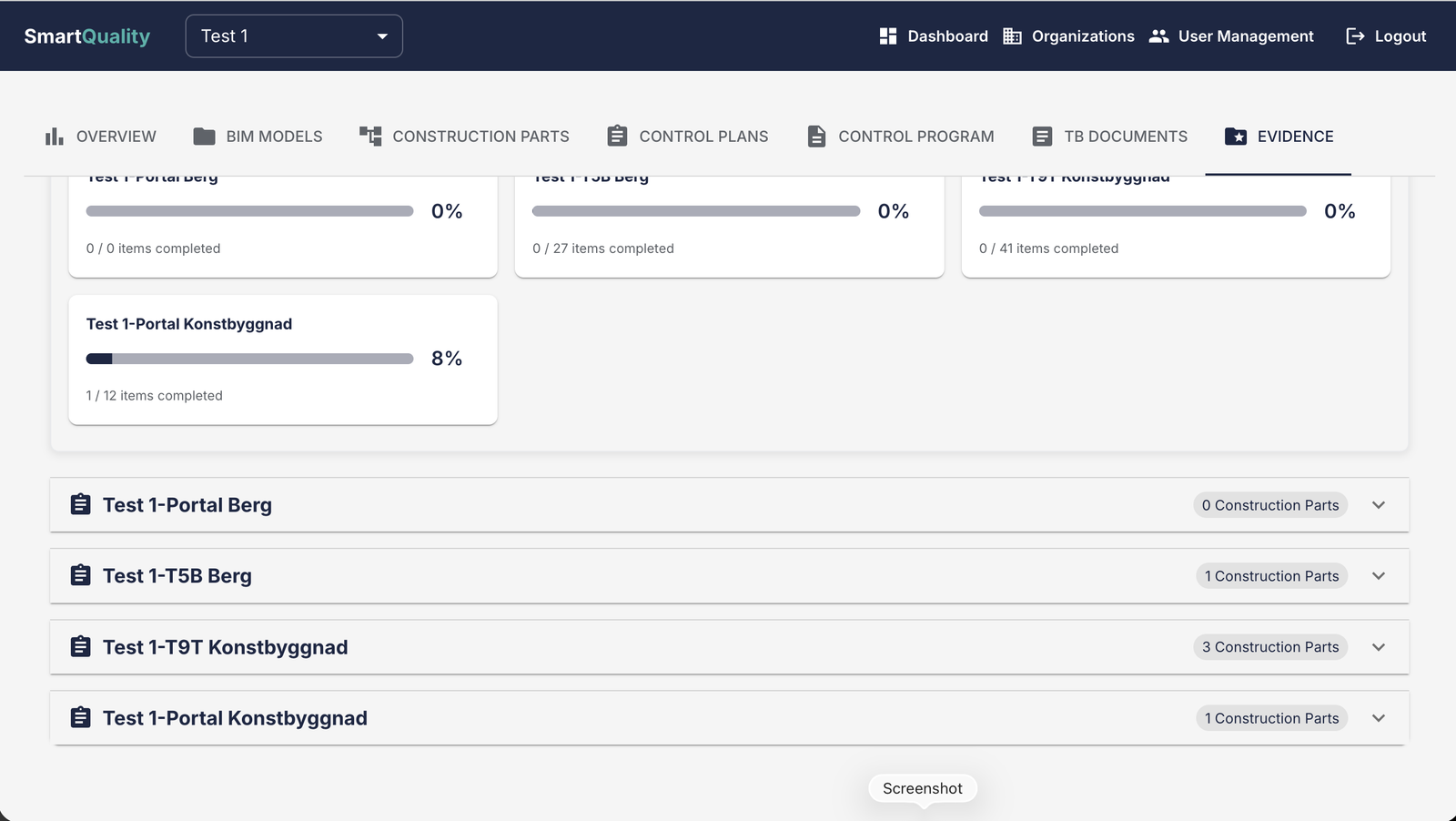Screen dimensions: 1456x821
Task: Expand the Test 1-Portal Berg section
Action: tap(729, 505)
